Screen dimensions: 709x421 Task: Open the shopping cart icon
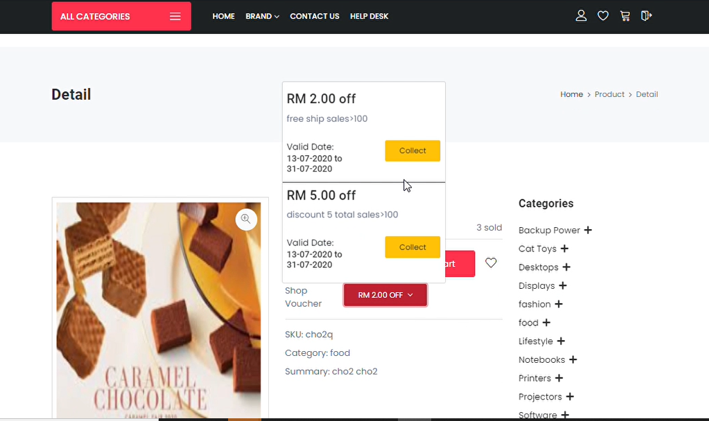(x=625, y=16)
